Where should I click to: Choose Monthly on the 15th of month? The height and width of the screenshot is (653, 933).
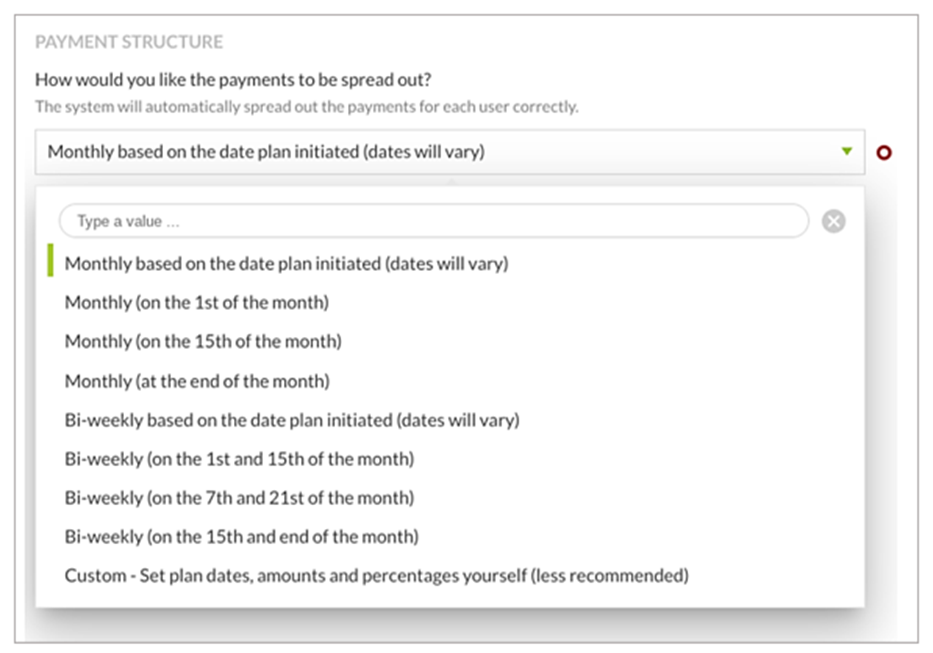[203, 341]
